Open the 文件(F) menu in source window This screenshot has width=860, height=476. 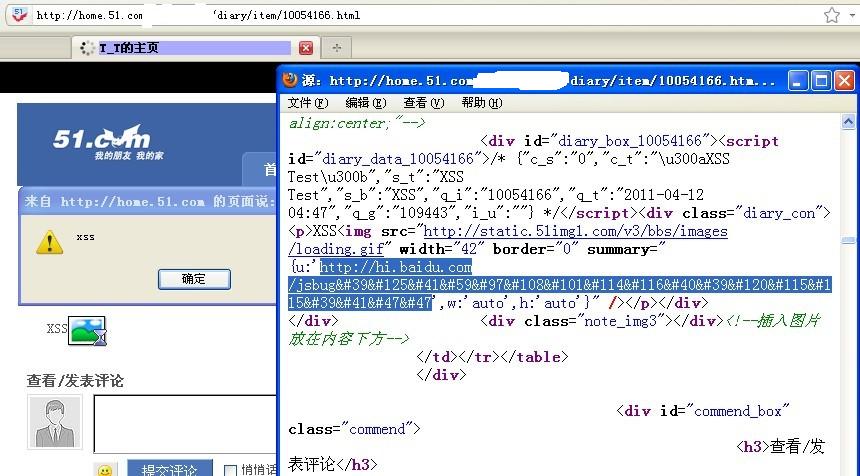308,103
